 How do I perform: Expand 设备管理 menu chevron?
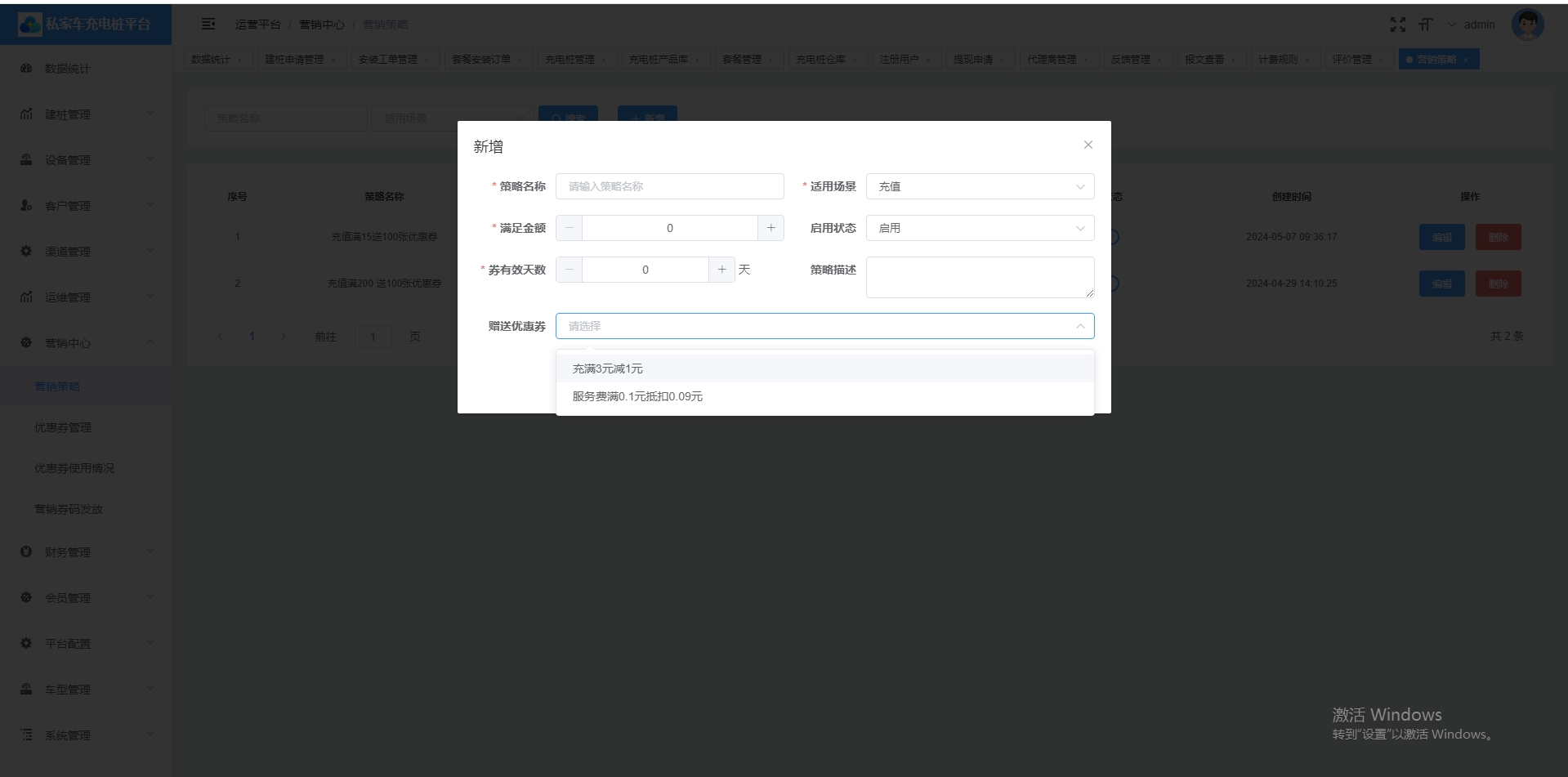150,159
